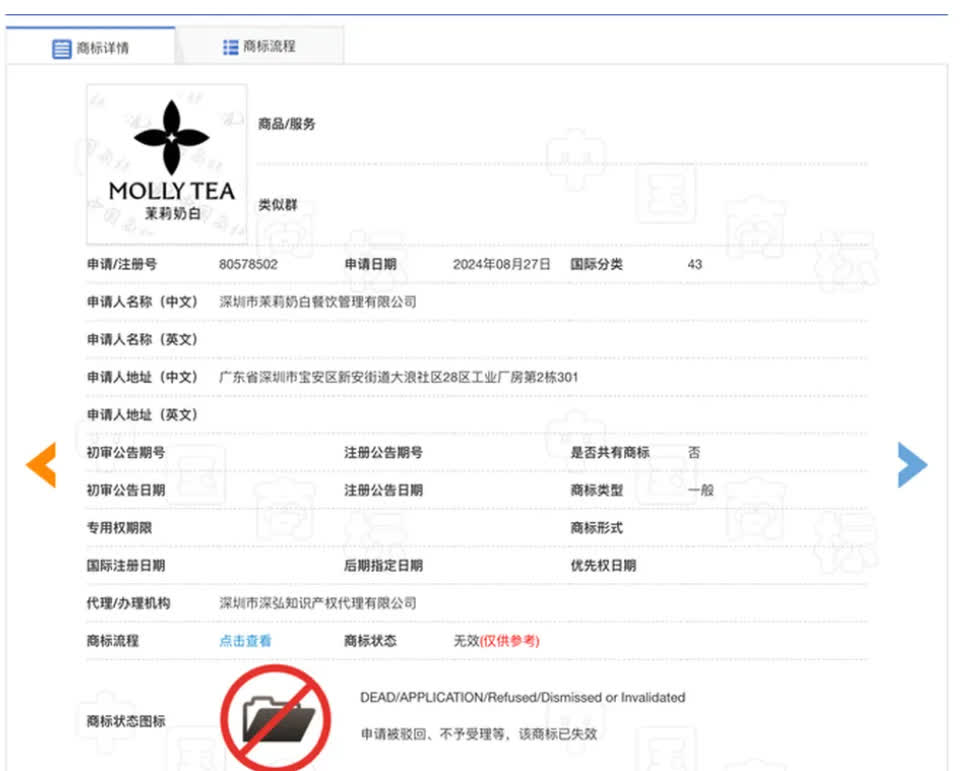This screenshot has width=969, height=771.
Task: Click the 商标状态图标 label
Action: point(126,721)
